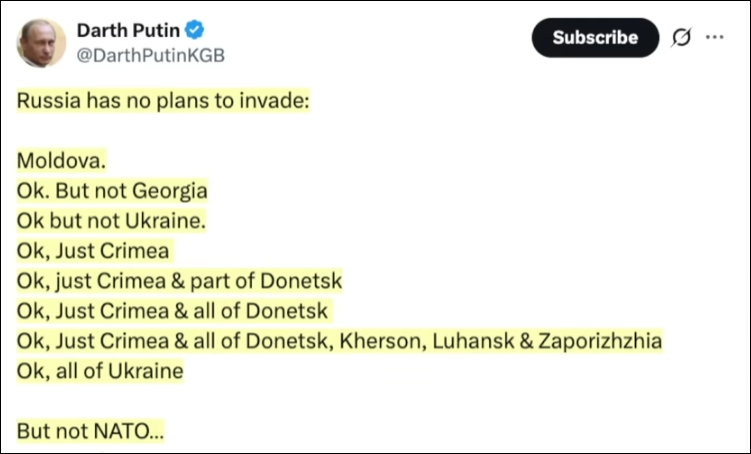Click the line ending "Crimea & all of Donetsk"

point(172,311)
